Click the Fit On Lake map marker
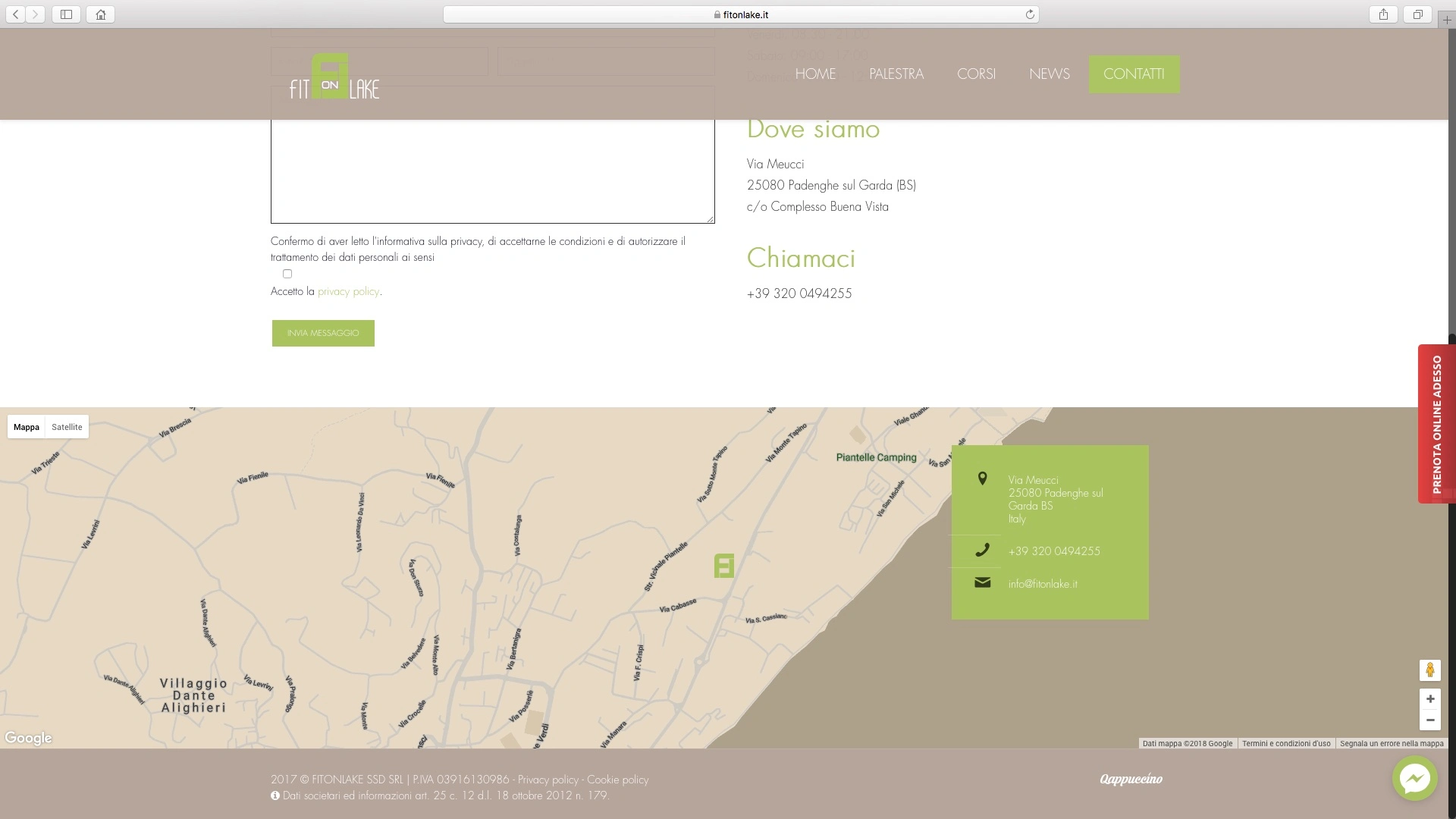Screen dimensions: 1456x819 [x=724, y=566]
